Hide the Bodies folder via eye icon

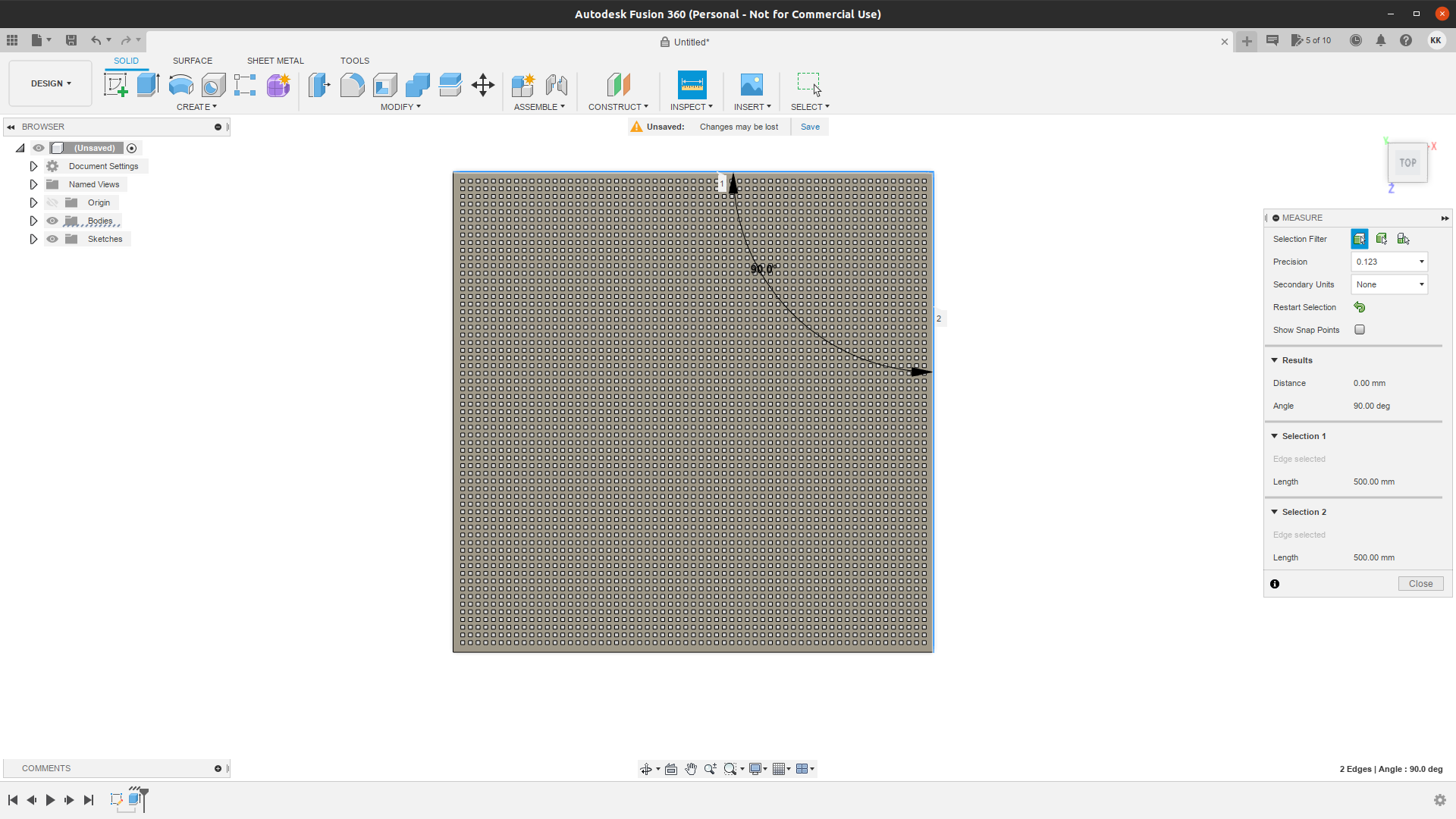[x=52, y=221]
